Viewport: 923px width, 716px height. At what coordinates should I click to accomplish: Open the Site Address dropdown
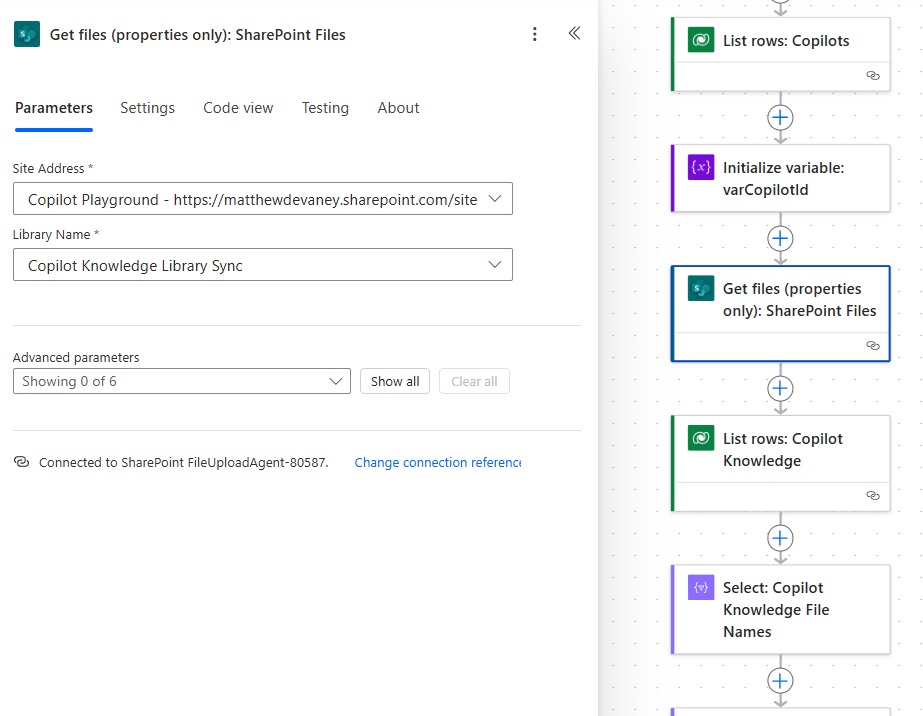[x=263, y=199]
